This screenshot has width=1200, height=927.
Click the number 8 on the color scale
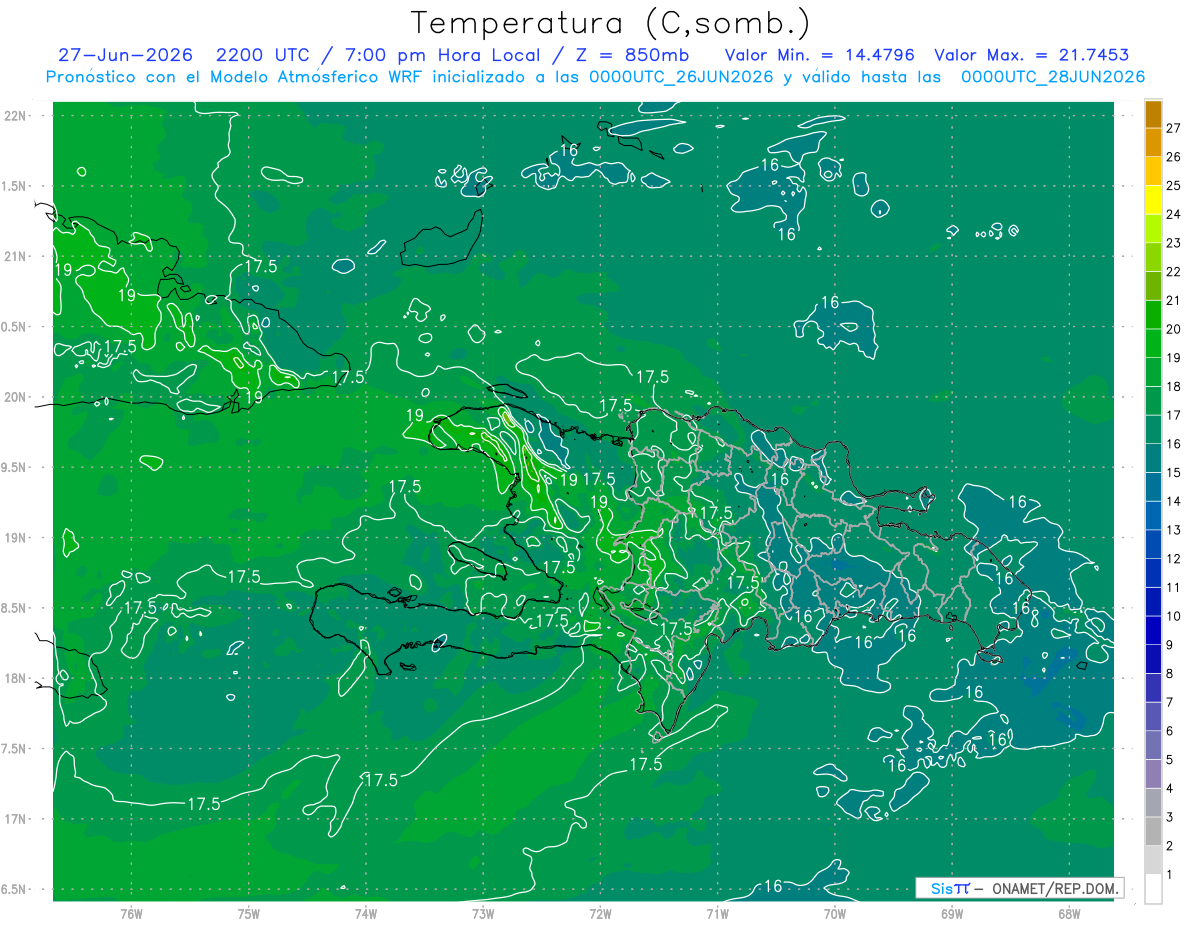[x=1170, y=673]
